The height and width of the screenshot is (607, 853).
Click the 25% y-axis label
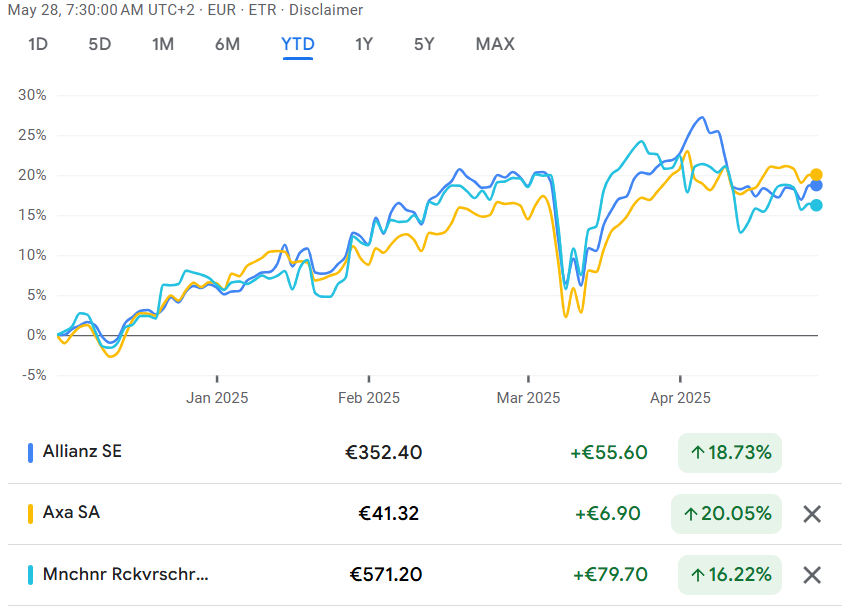pyautogui.click(x=32, y=135)
